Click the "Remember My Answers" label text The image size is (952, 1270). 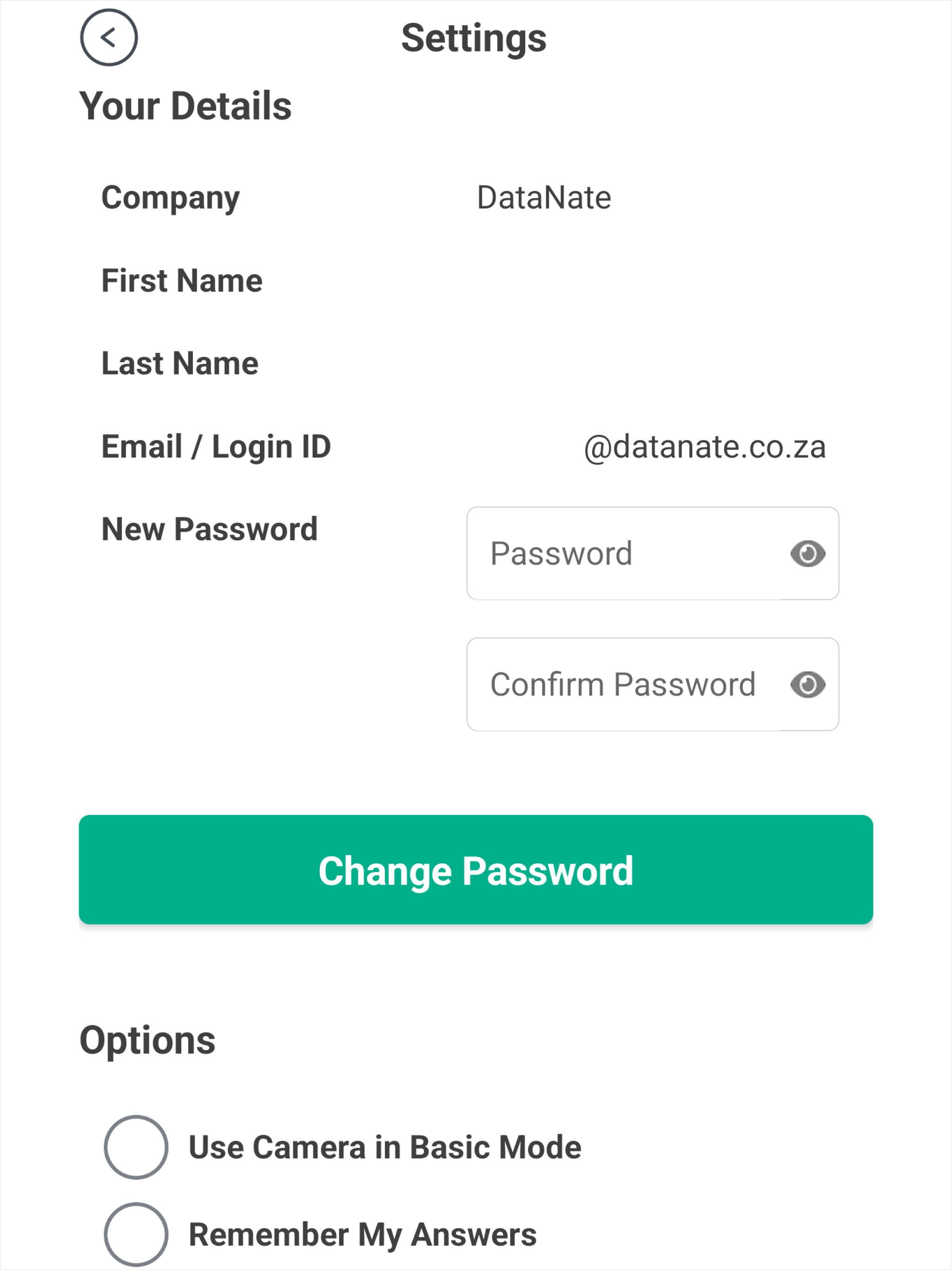[x=362, y=1234]
